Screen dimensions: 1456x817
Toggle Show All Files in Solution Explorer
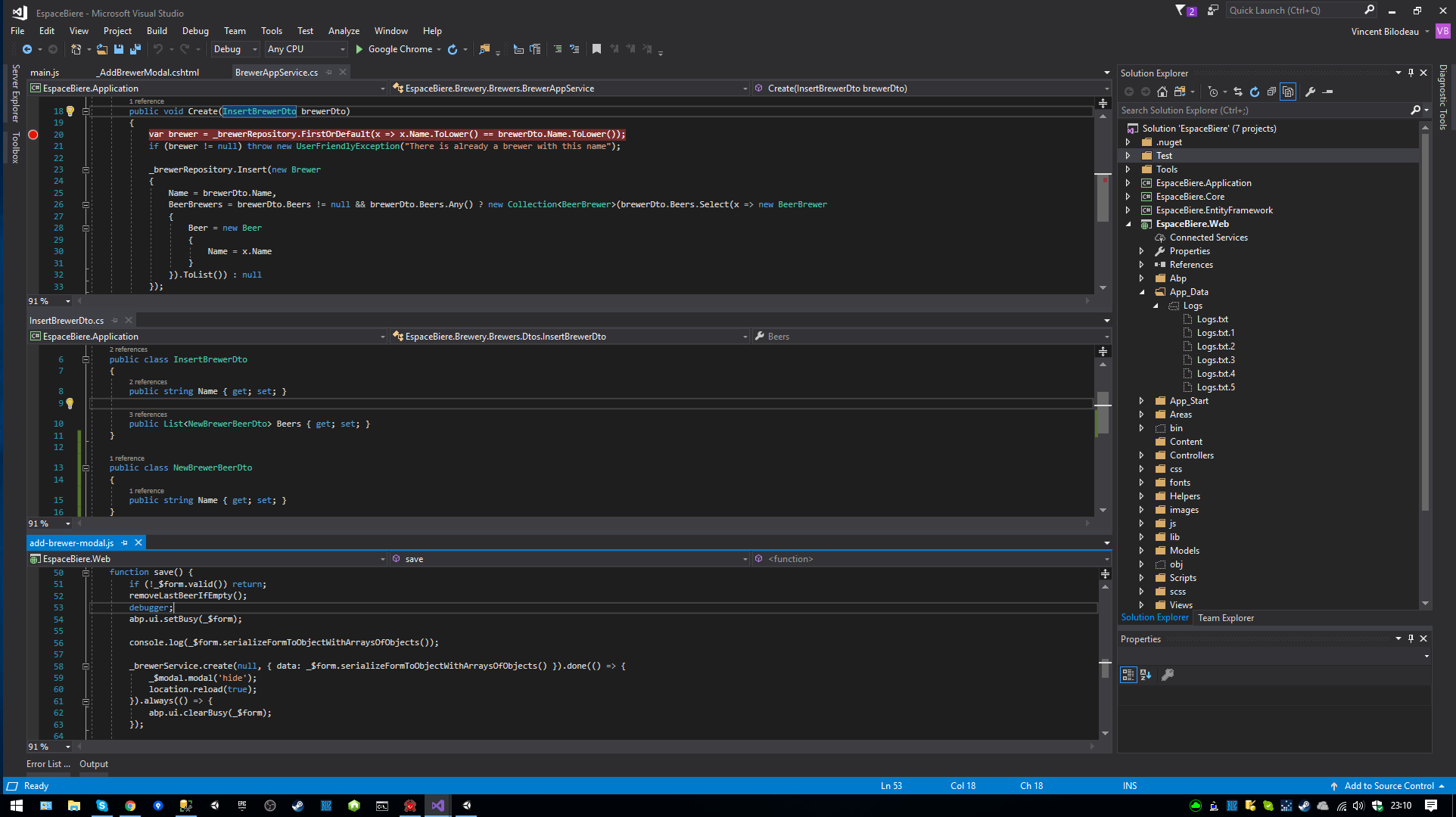tap(1288, 92)
